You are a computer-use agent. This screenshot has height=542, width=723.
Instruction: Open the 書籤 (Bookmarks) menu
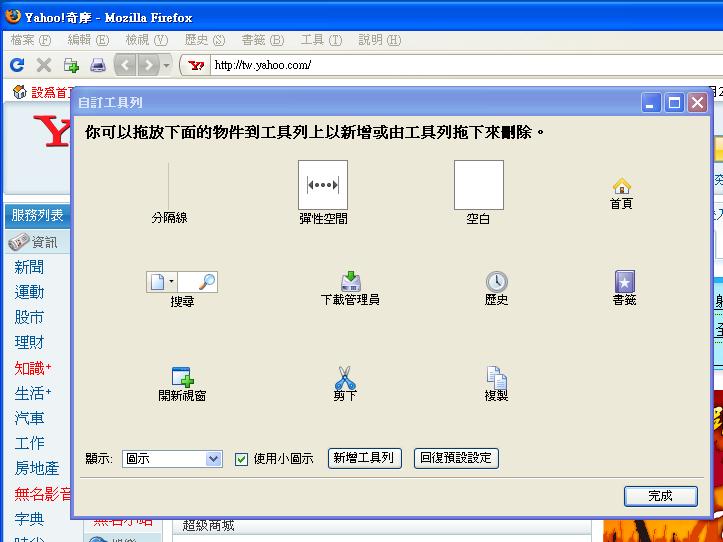263,40
